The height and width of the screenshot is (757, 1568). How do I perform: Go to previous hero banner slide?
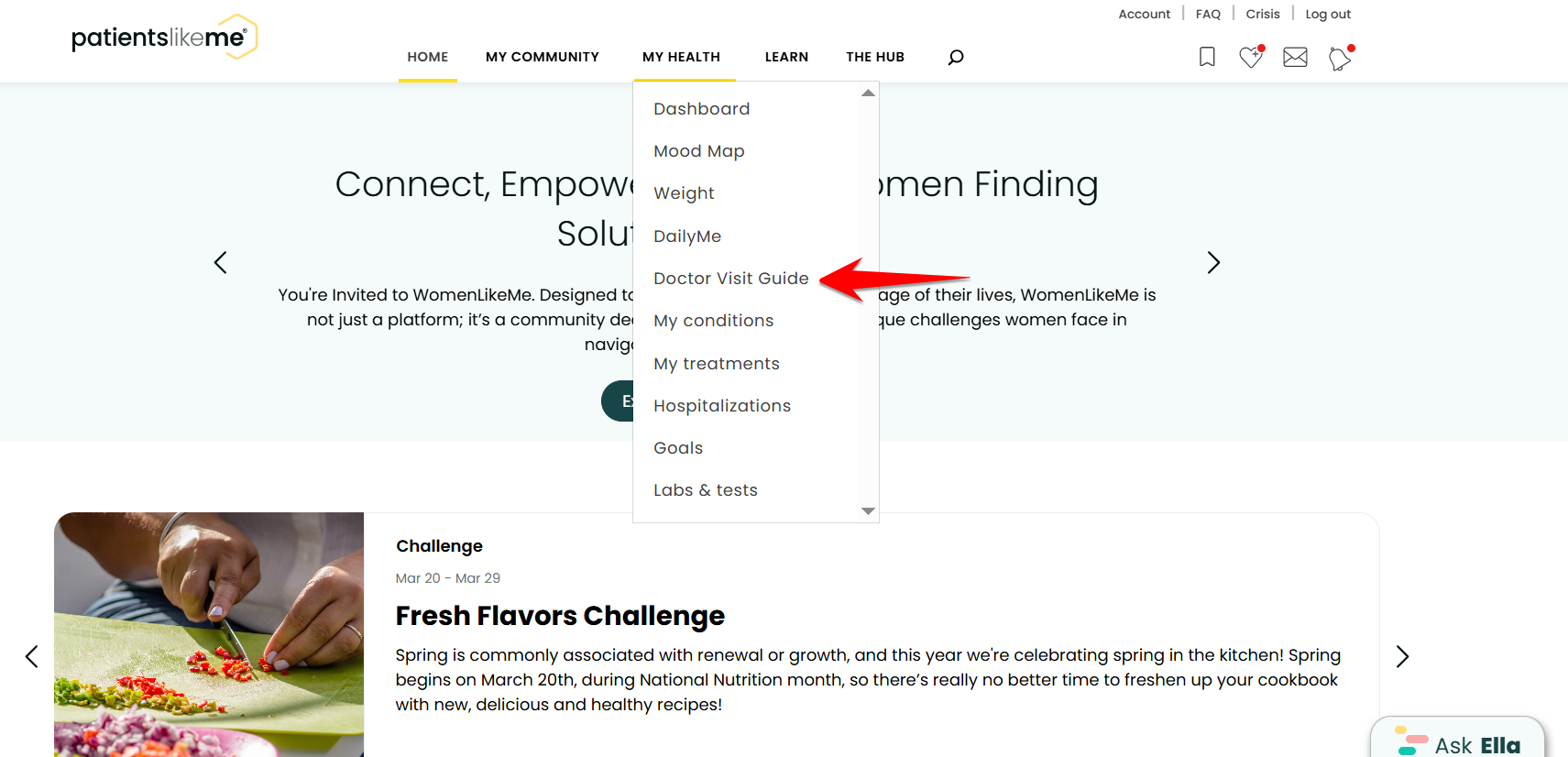(220, 263)
